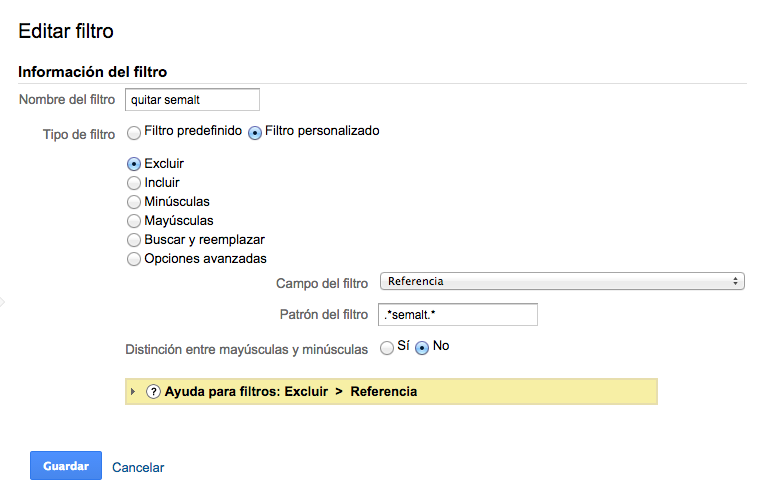This screenshot has height=498, width=759.
Task: Choose the Incluir filter type
Action: click(134, 183)
